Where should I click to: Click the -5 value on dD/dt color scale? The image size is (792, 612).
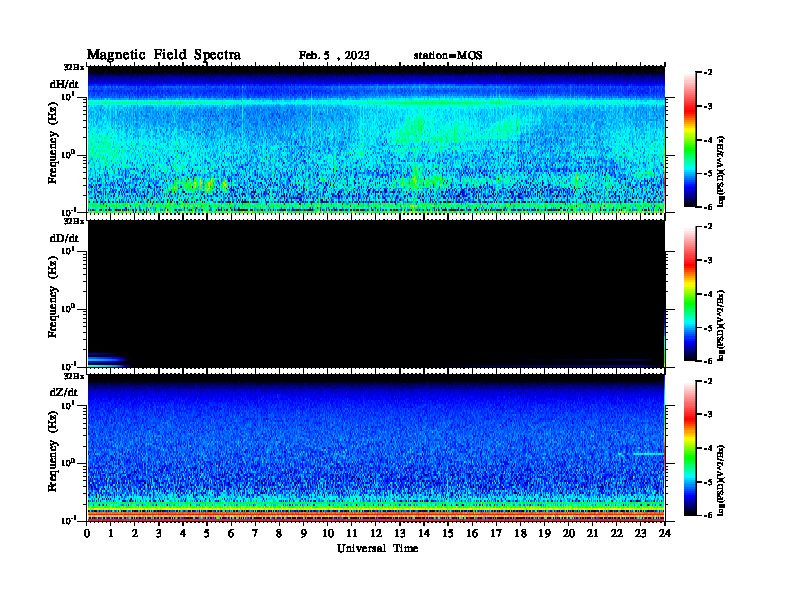click(709, 328)
